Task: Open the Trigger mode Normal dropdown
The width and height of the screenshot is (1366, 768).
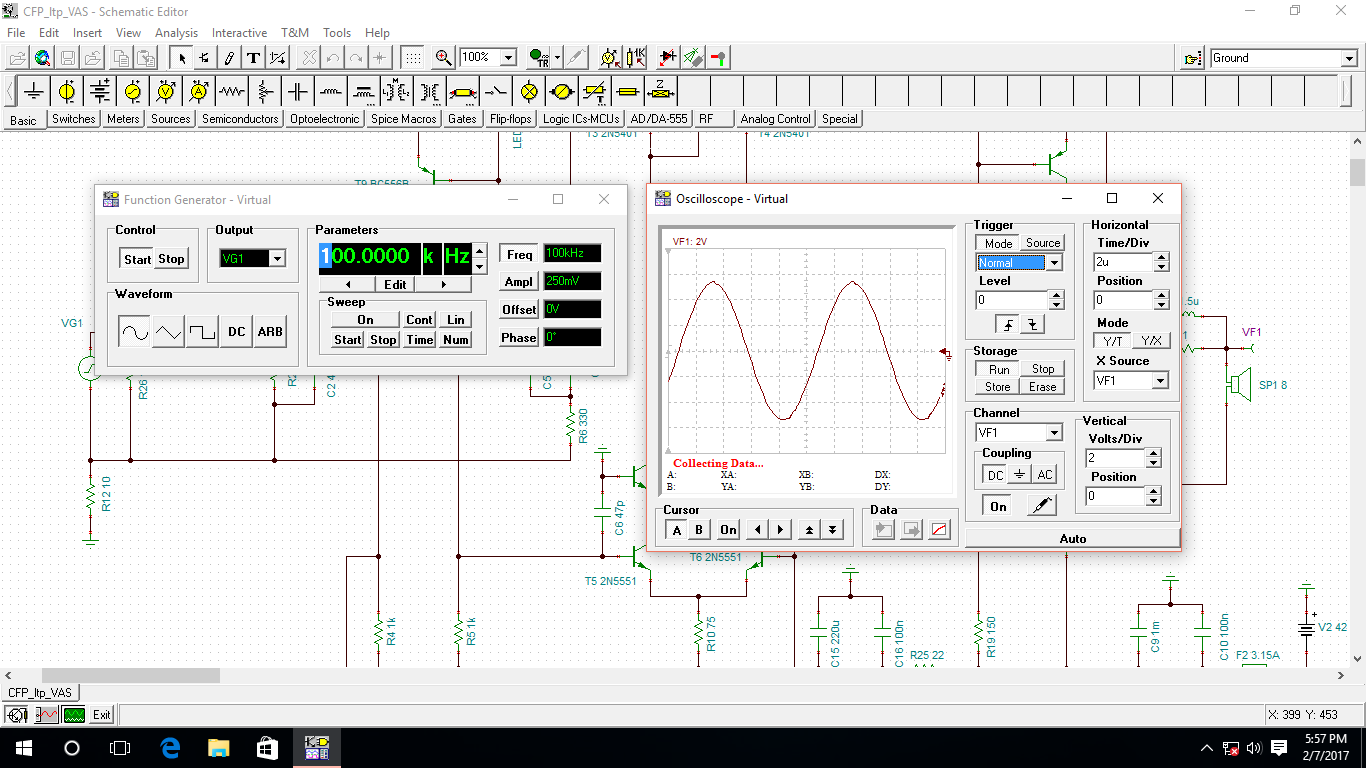Action: [1053, 263]
